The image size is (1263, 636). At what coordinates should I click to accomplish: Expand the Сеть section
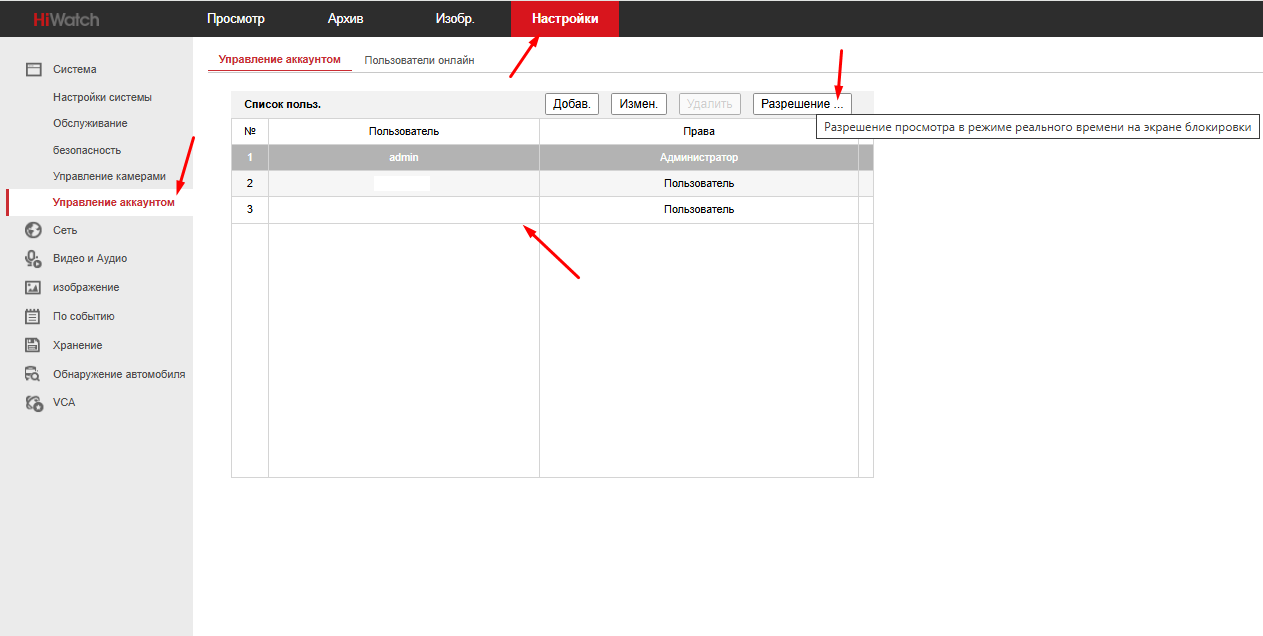tap(65, 230)
